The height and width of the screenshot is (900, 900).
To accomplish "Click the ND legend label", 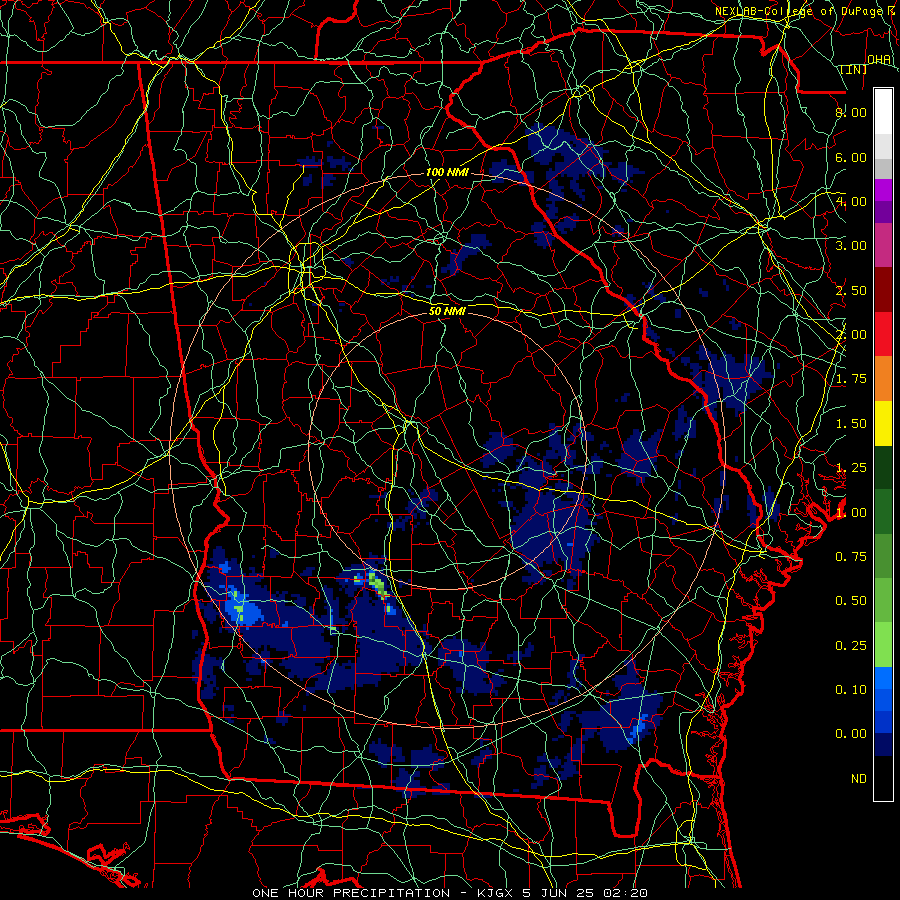I will point(859,779).
